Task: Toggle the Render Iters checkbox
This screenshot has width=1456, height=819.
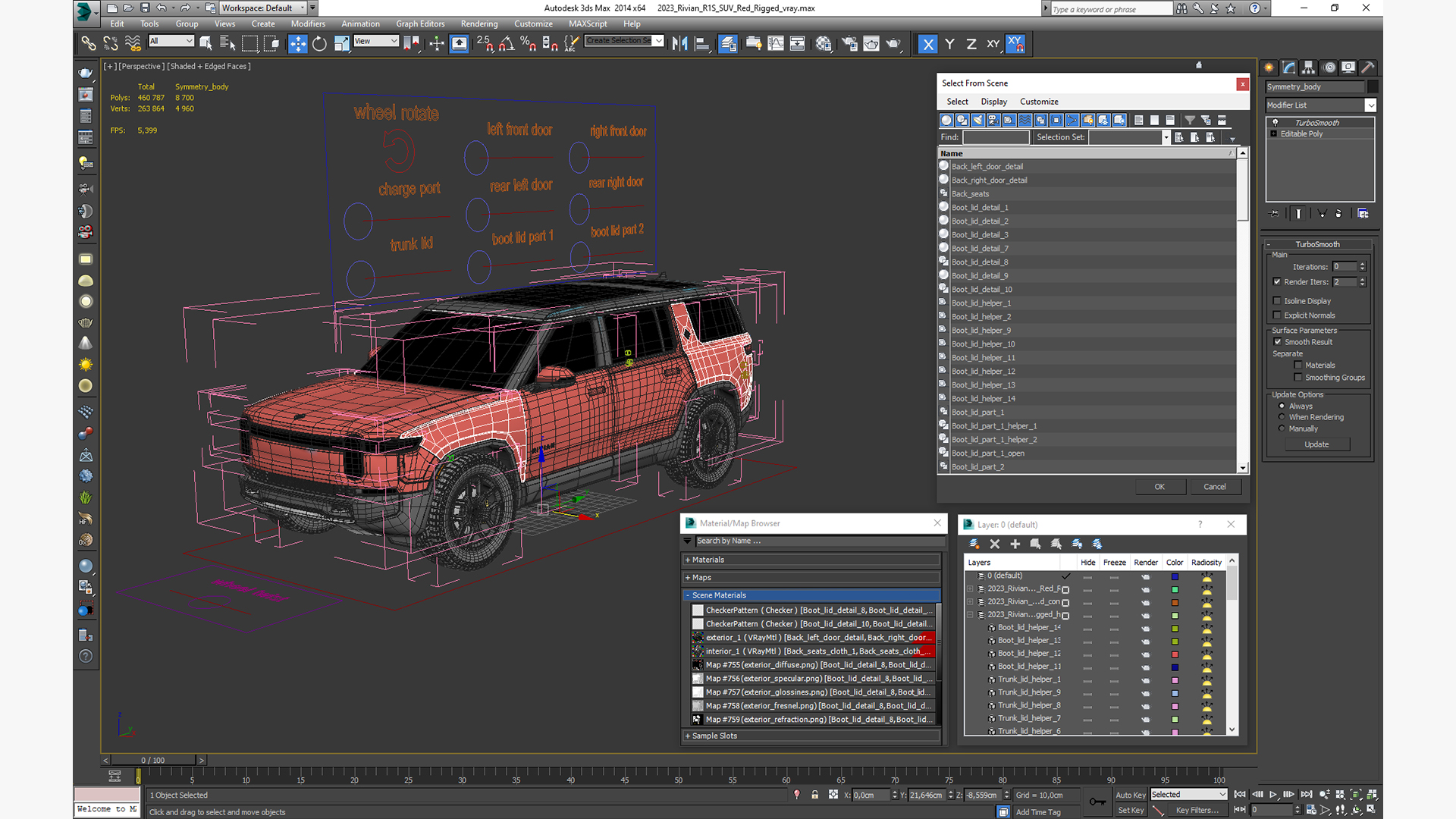Action: [x=1277, y=282]
